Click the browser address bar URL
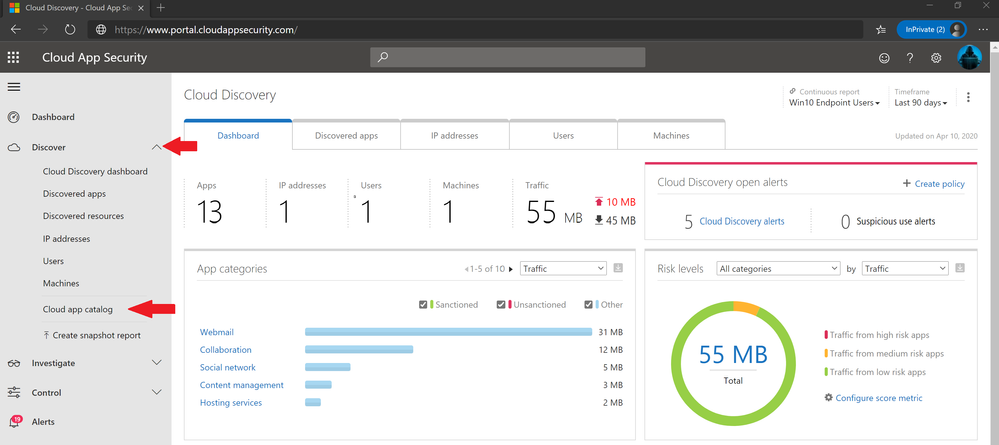 pyautogui.click(x=206, y=29)
